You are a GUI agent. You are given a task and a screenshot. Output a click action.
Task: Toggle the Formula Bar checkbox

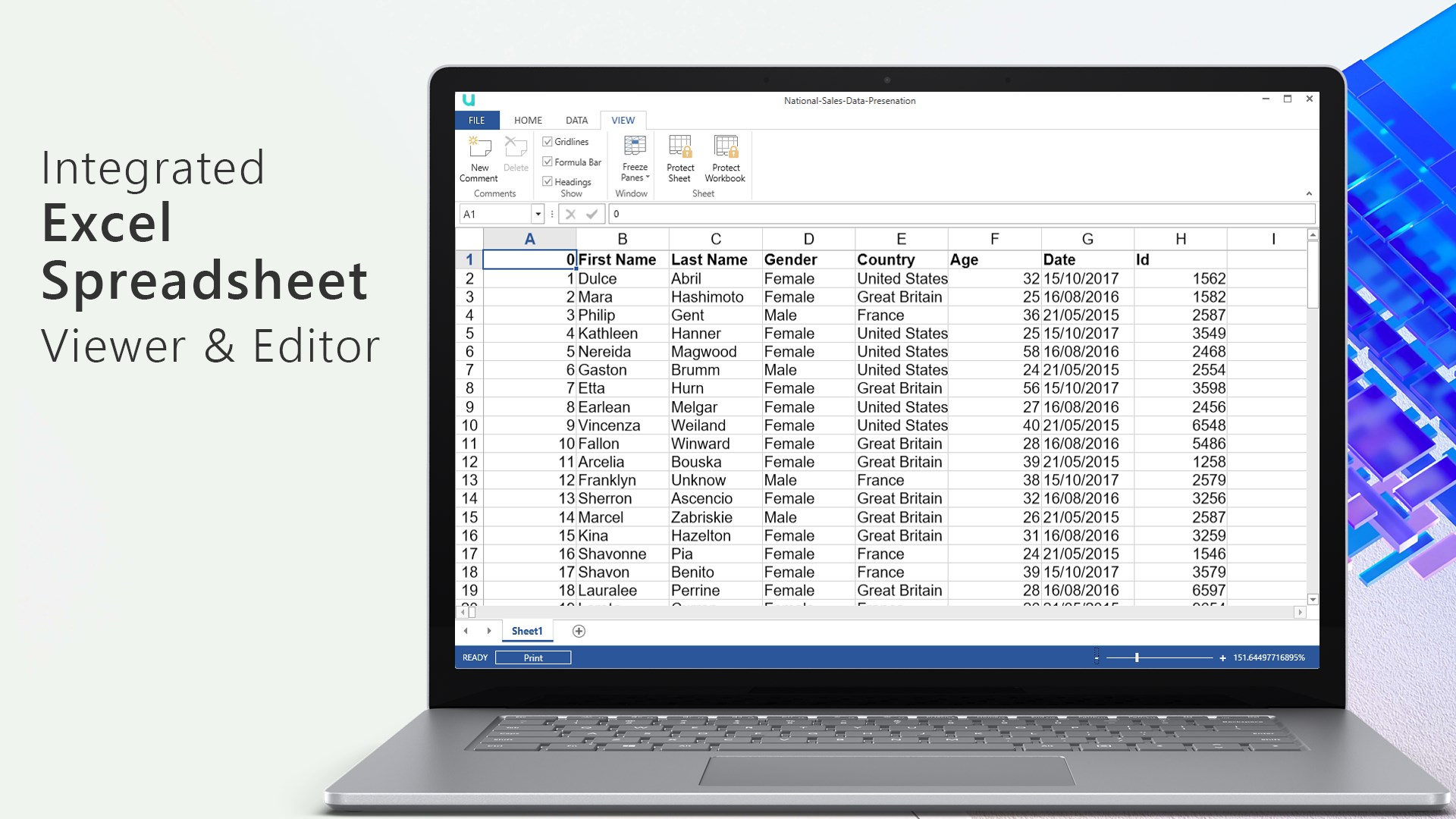tap(548, 162)
